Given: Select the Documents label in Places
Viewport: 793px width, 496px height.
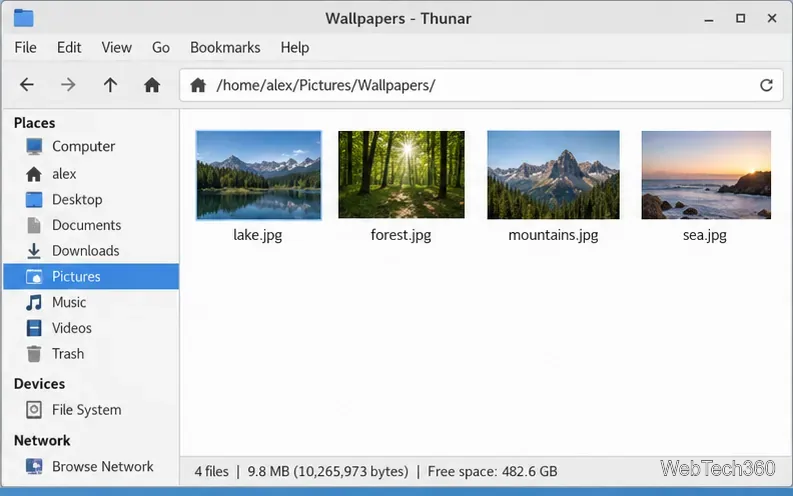Looking at the screenshot, I should click(86, 225).
